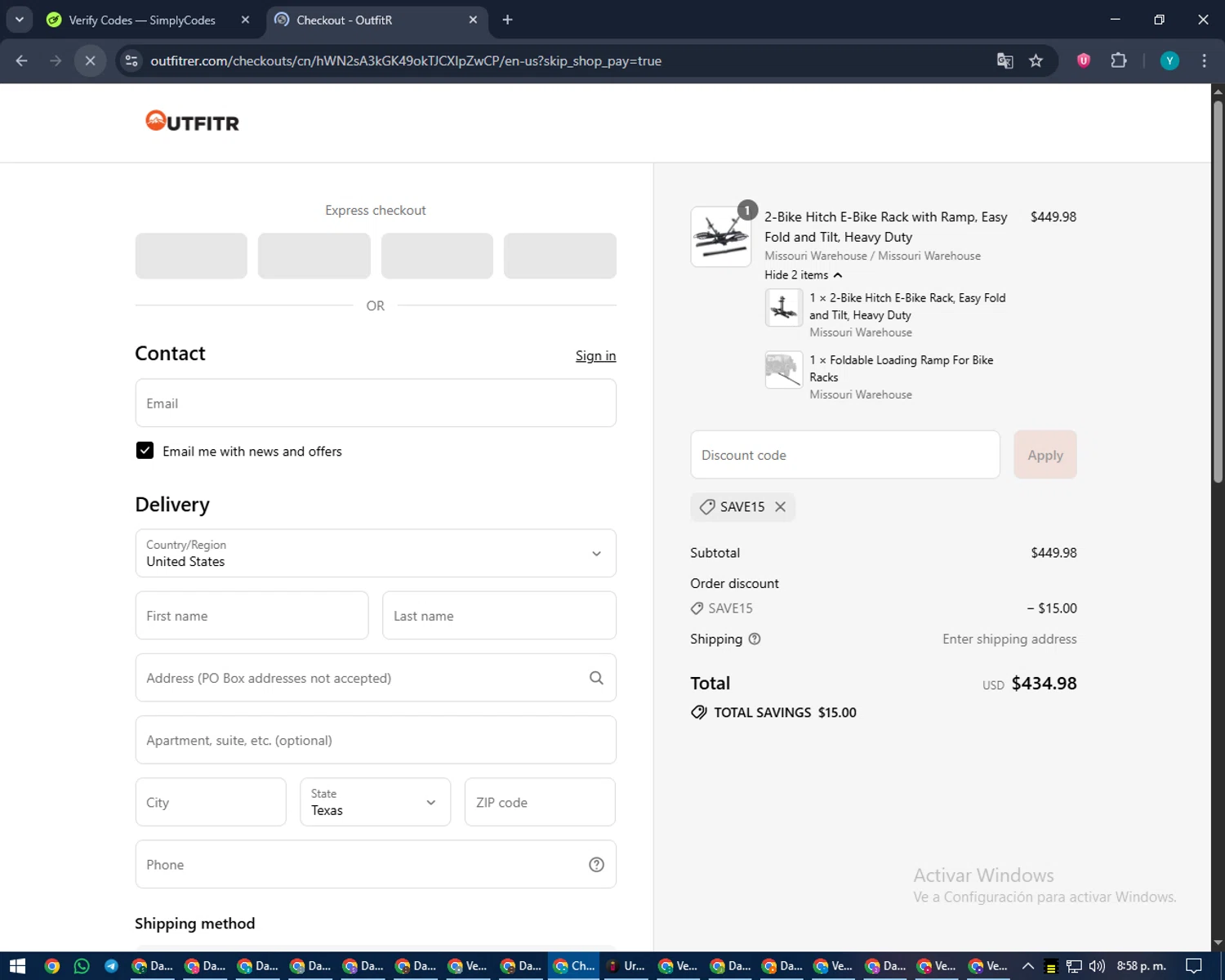The image size is (1225, 980).
Task: Collapse the Hide 2 items expander
Action: coord(804,275)
